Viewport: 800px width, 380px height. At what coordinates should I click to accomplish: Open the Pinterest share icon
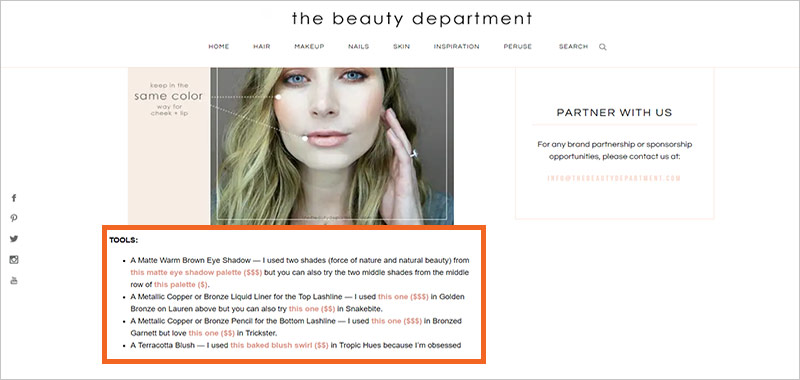click(14, 218)
